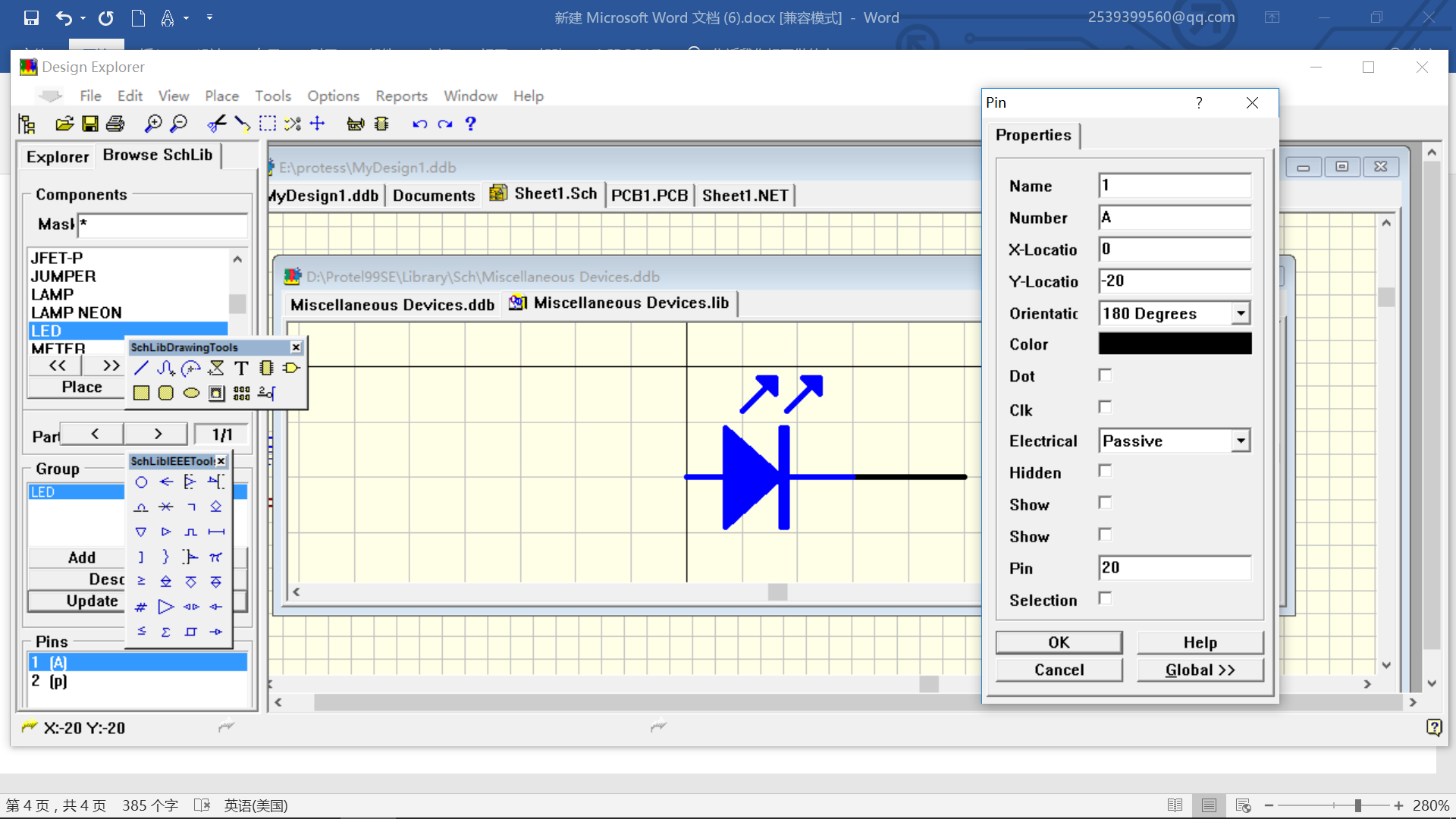Screen dimensions: 1456x819
Task: Click the OK button to confirm
Action: (1058, 641)
